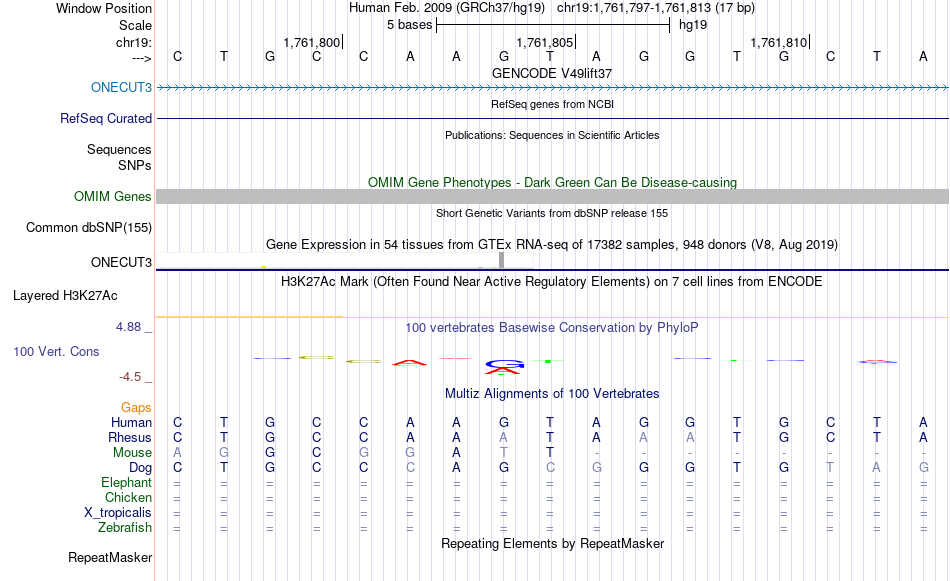Click the chr19:1,761,797-1,761,813 (17 bp) position text
The image size is (950, 581).
click(x=656, y=8)
